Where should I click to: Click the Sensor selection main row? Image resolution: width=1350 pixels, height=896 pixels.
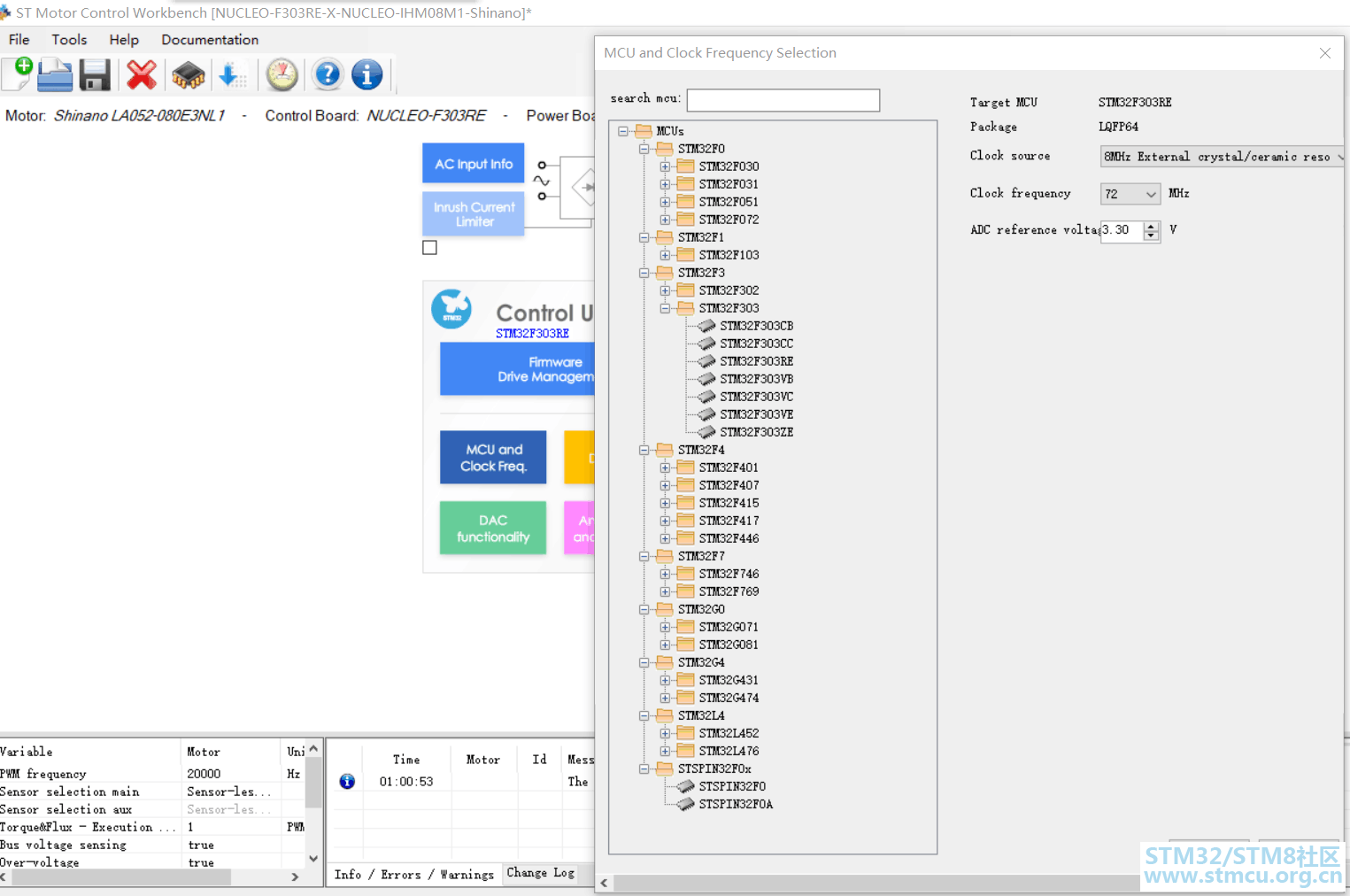click(x=152, y=792)
